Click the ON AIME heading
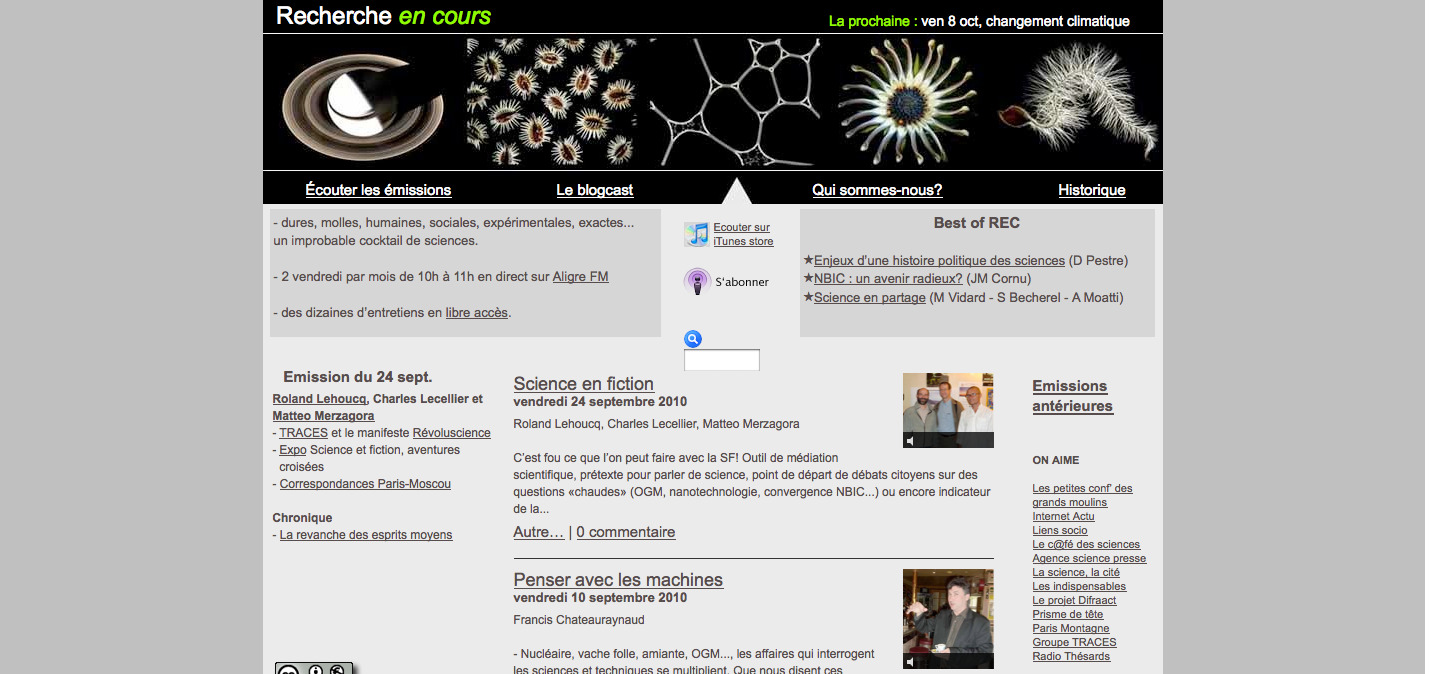Image resolution: width=1440 pixels, height=674 pixels. pos(1056,461)
